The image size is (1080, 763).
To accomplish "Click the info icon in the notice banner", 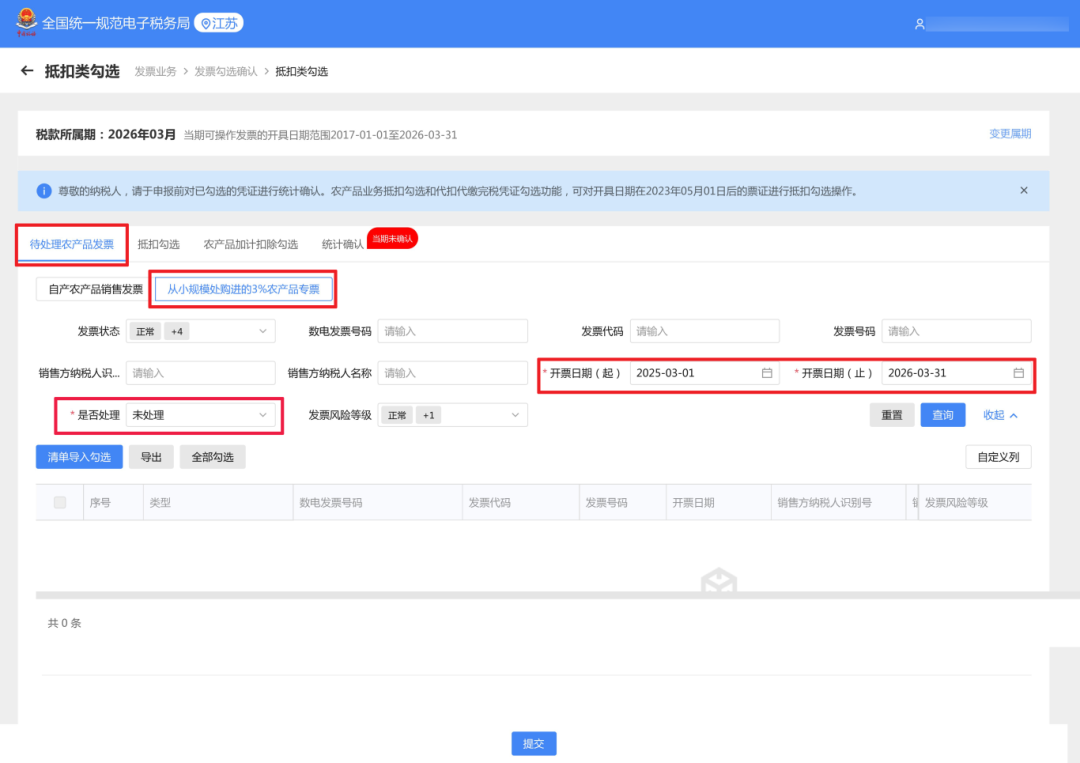I will pos(43,191).
